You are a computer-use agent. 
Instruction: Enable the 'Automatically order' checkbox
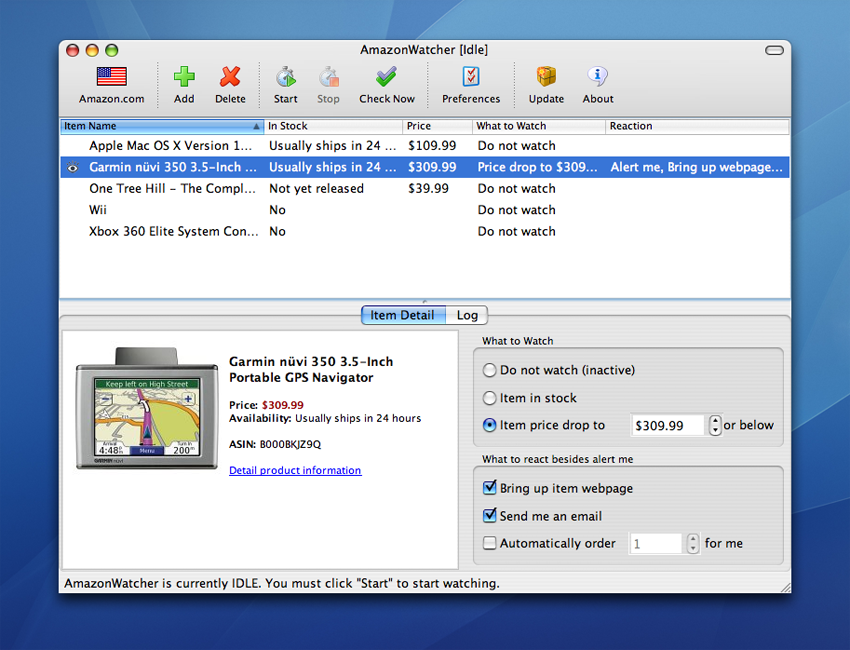490,543
